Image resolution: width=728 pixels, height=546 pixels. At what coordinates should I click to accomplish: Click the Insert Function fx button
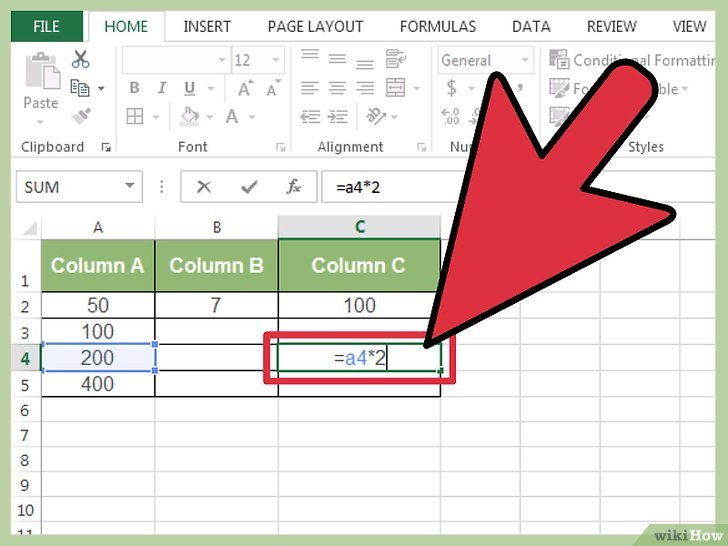coord(293,187)
